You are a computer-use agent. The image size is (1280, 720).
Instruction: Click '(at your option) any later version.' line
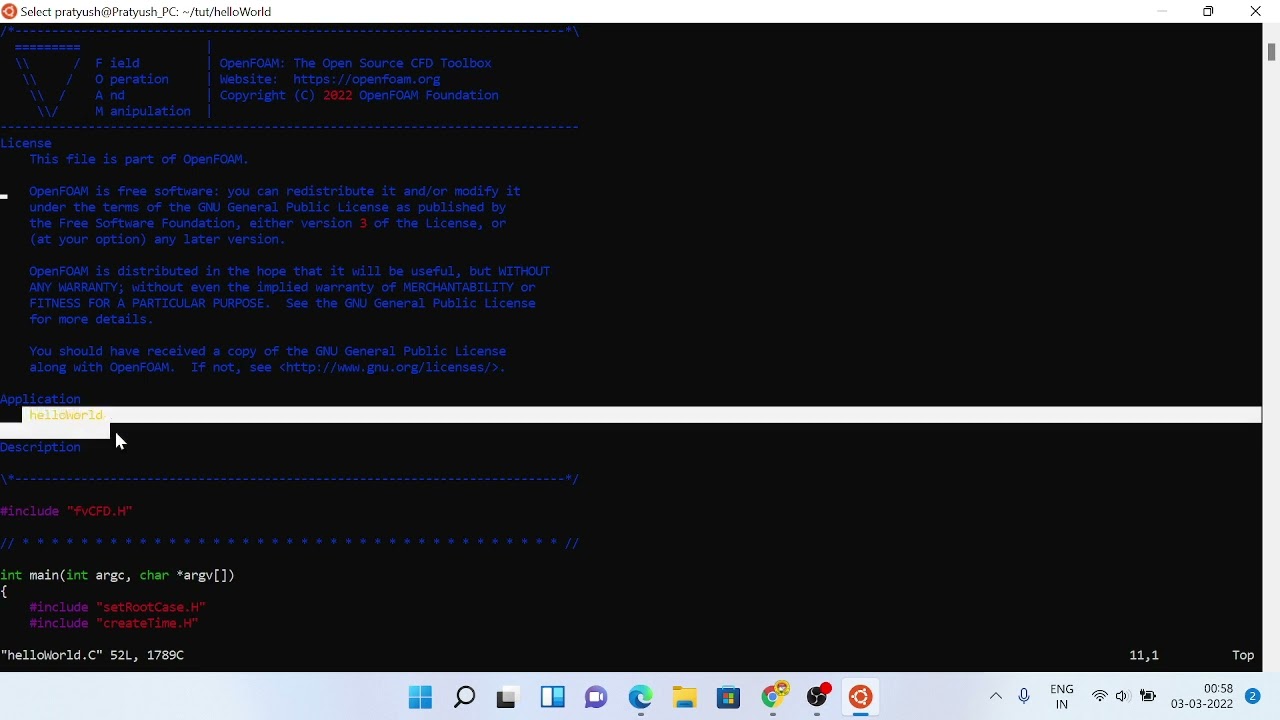click(x=157, y=239)
